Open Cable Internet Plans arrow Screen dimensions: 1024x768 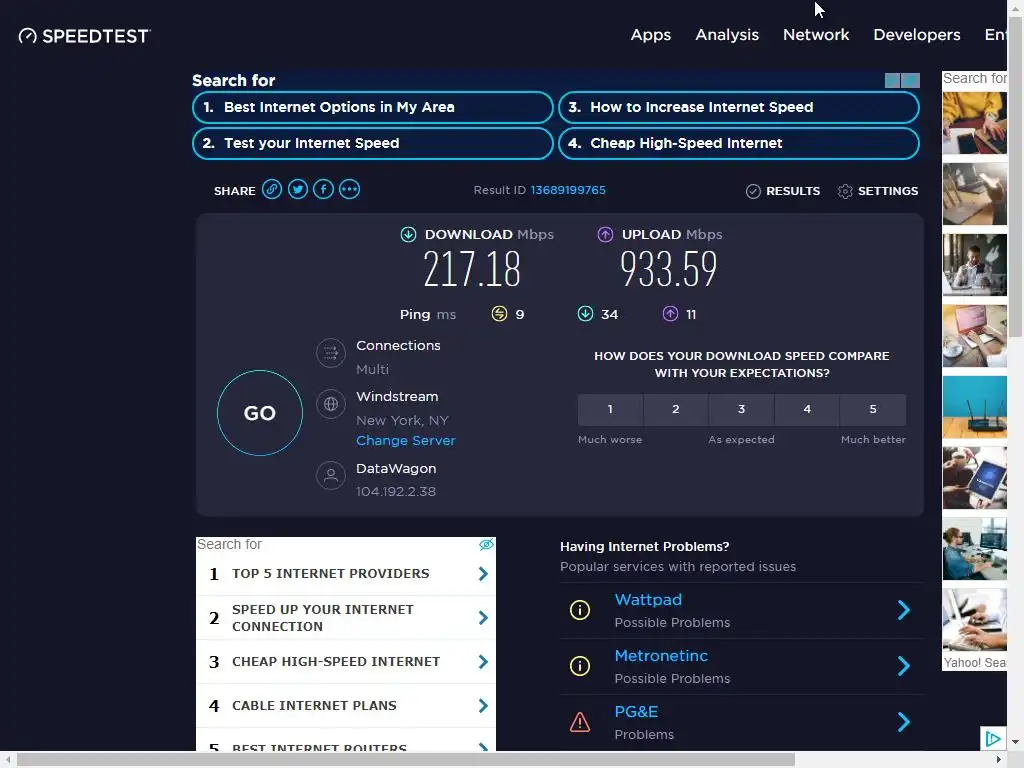(x=483, y=706)
